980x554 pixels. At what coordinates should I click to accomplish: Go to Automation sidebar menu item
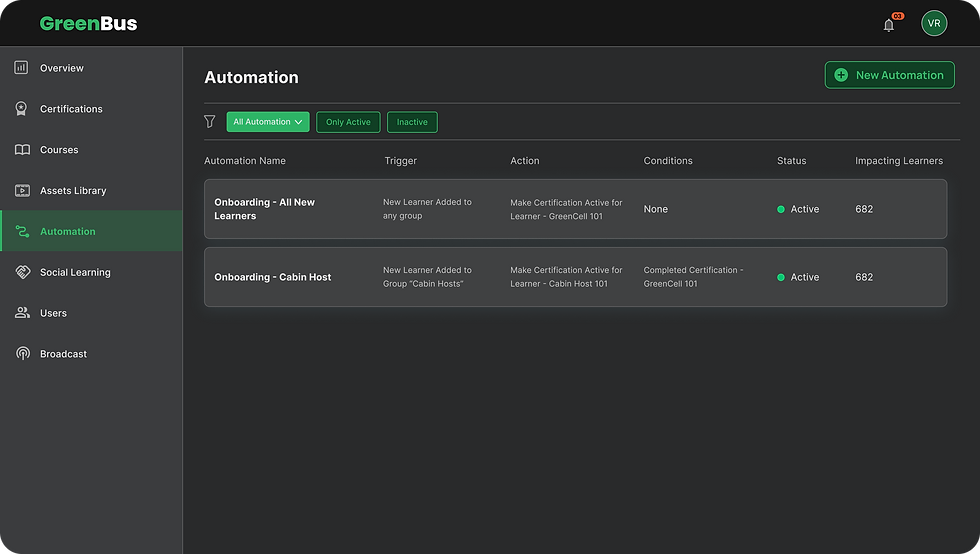pyautogui.click(x=68, y=231)
